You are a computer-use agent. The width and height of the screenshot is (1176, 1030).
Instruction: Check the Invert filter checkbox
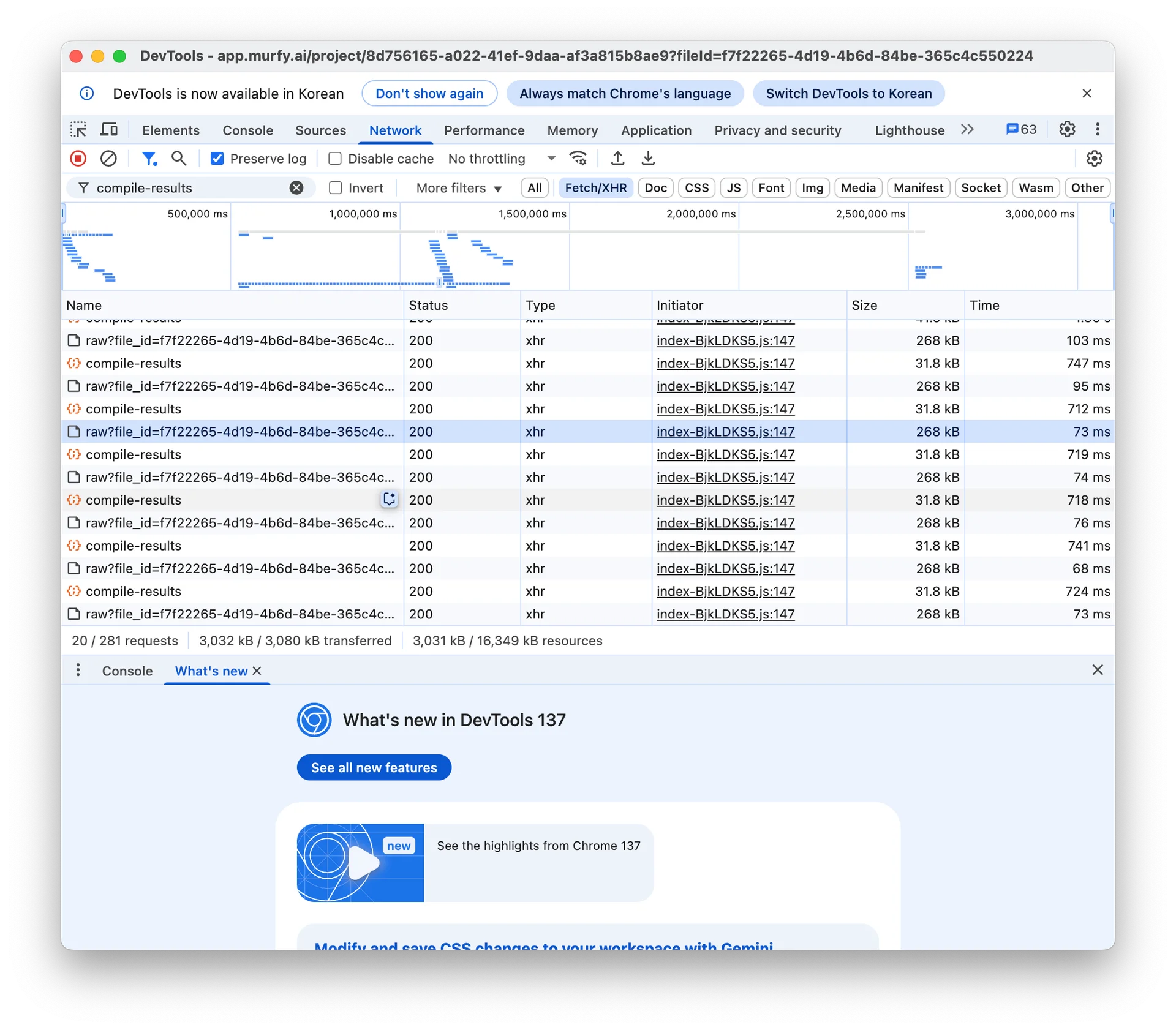click(x=336, y=188)
